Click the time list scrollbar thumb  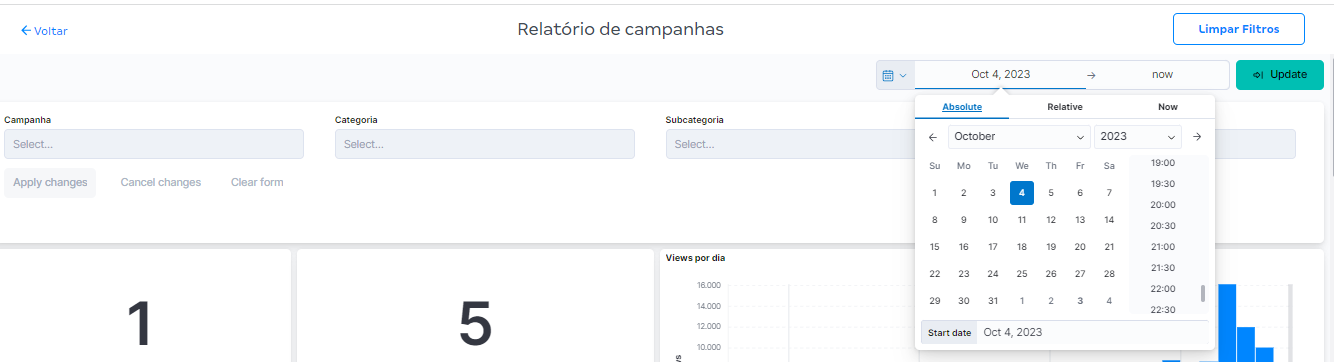1203,293
